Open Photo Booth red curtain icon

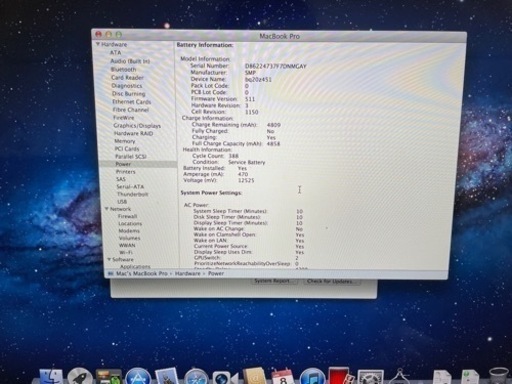pyautogui.click(x=340, y=376)
